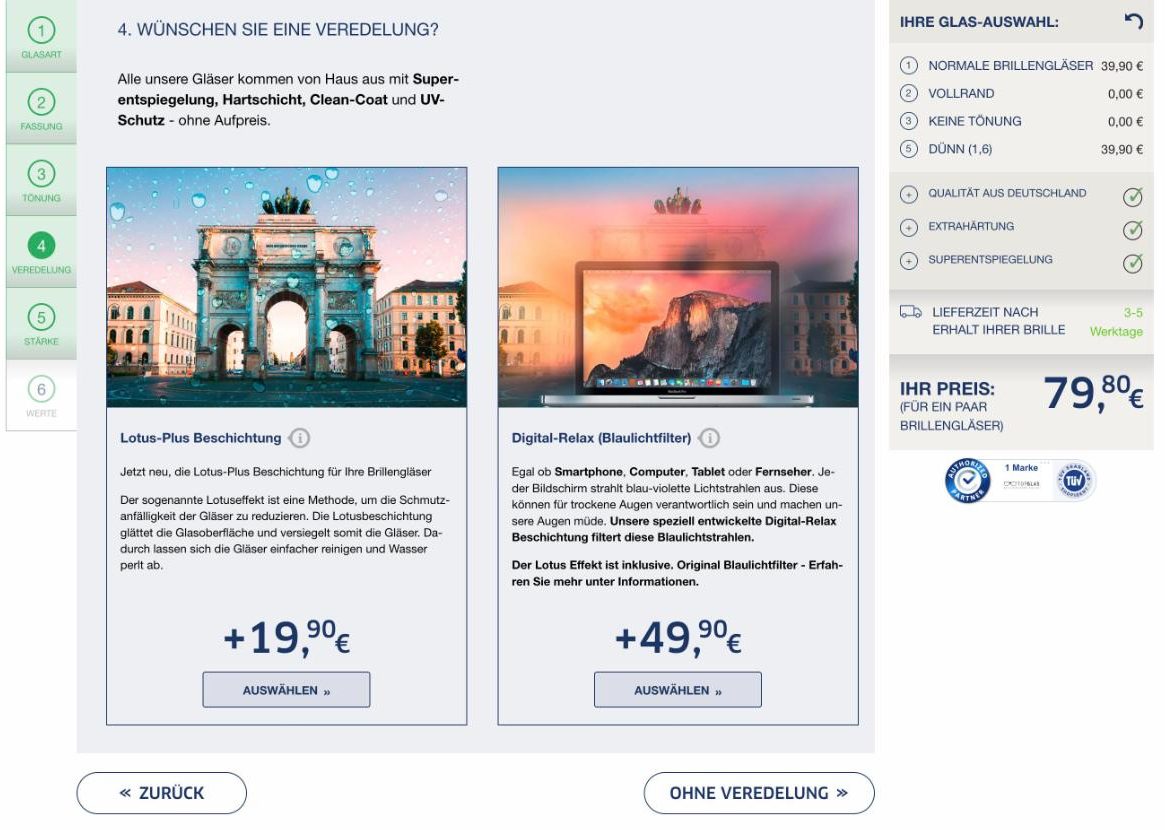Expand the Extrahärtung plus icon
The height and width of the screenshot is (830, 1165).
point(909,227)
